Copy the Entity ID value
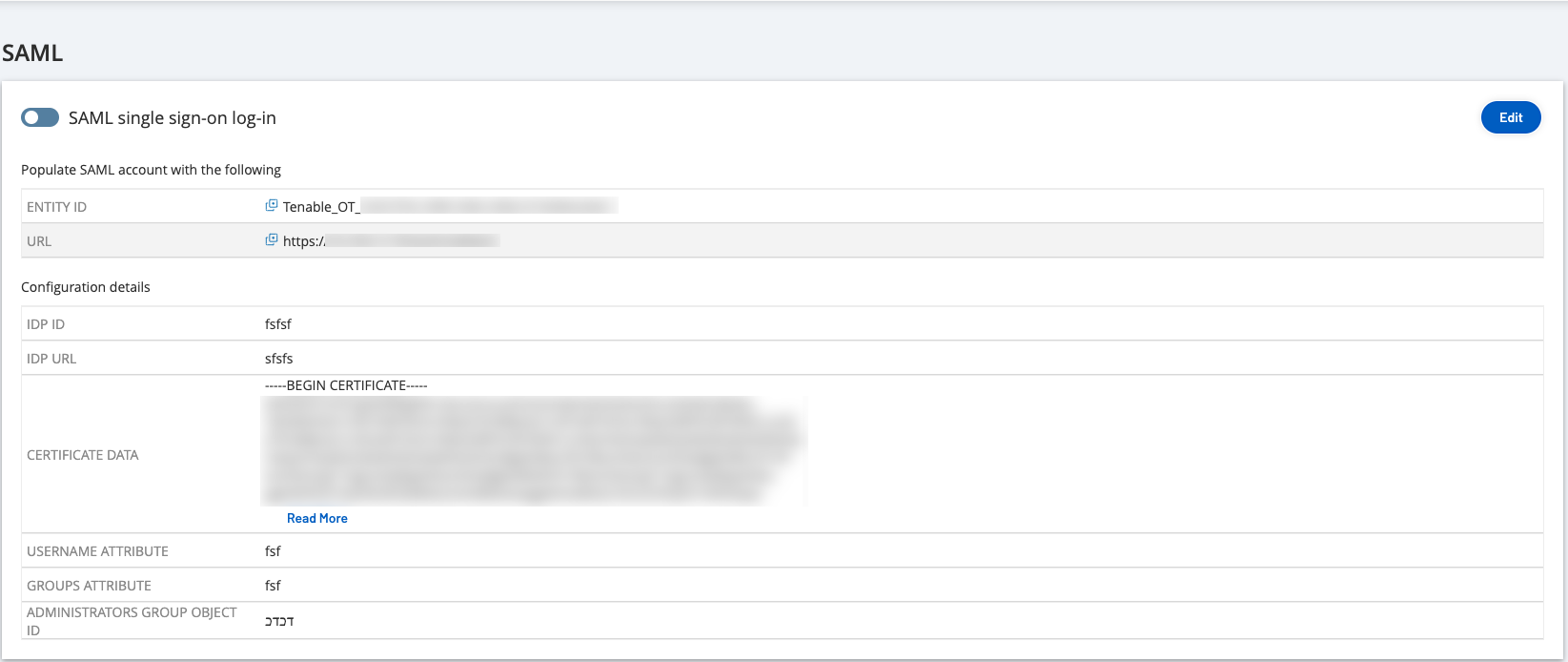The height and width of the screenshot is (662, 1568). [272, 206]
